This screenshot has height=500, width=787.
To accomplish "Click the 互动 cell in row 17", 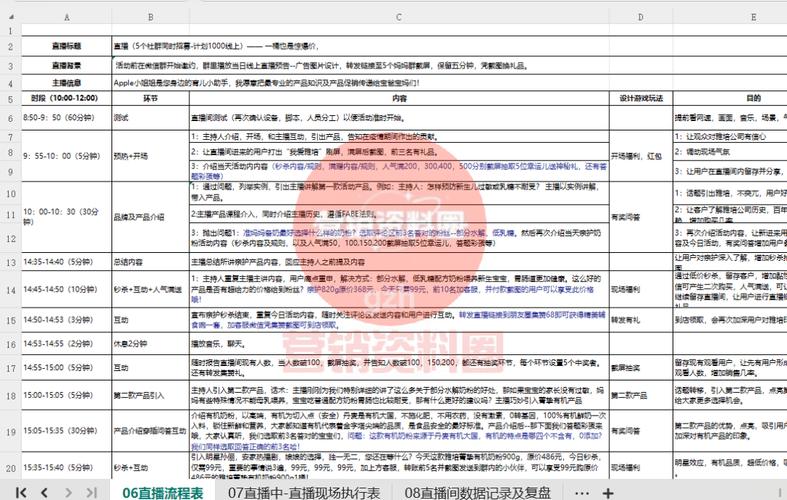I will 150,367.
